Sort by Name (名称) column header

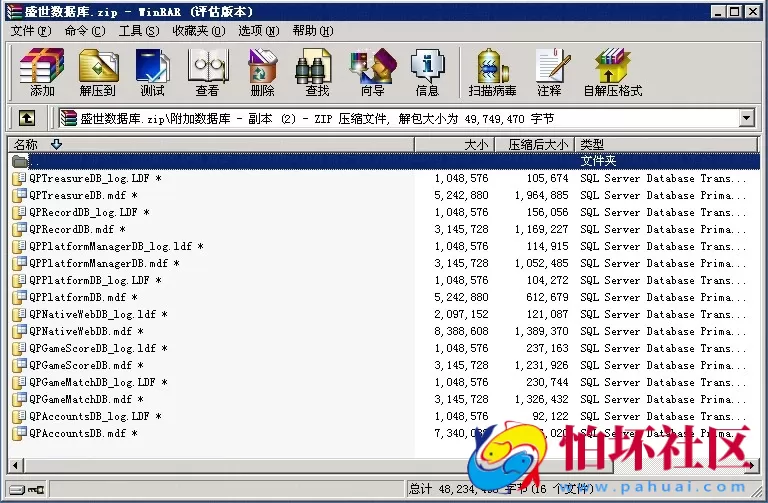(211, 144)
